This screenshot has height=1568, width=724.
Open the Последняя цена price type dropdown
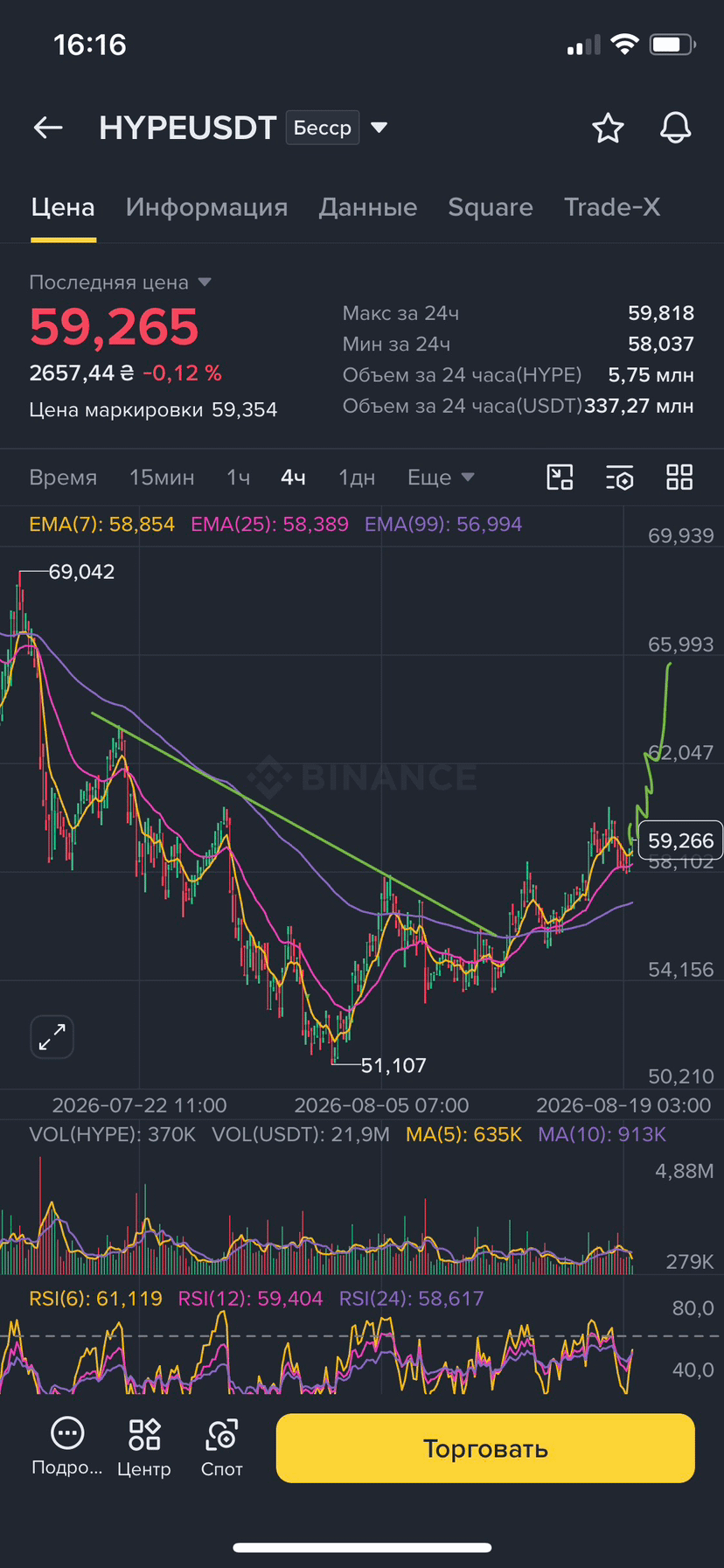121,282
